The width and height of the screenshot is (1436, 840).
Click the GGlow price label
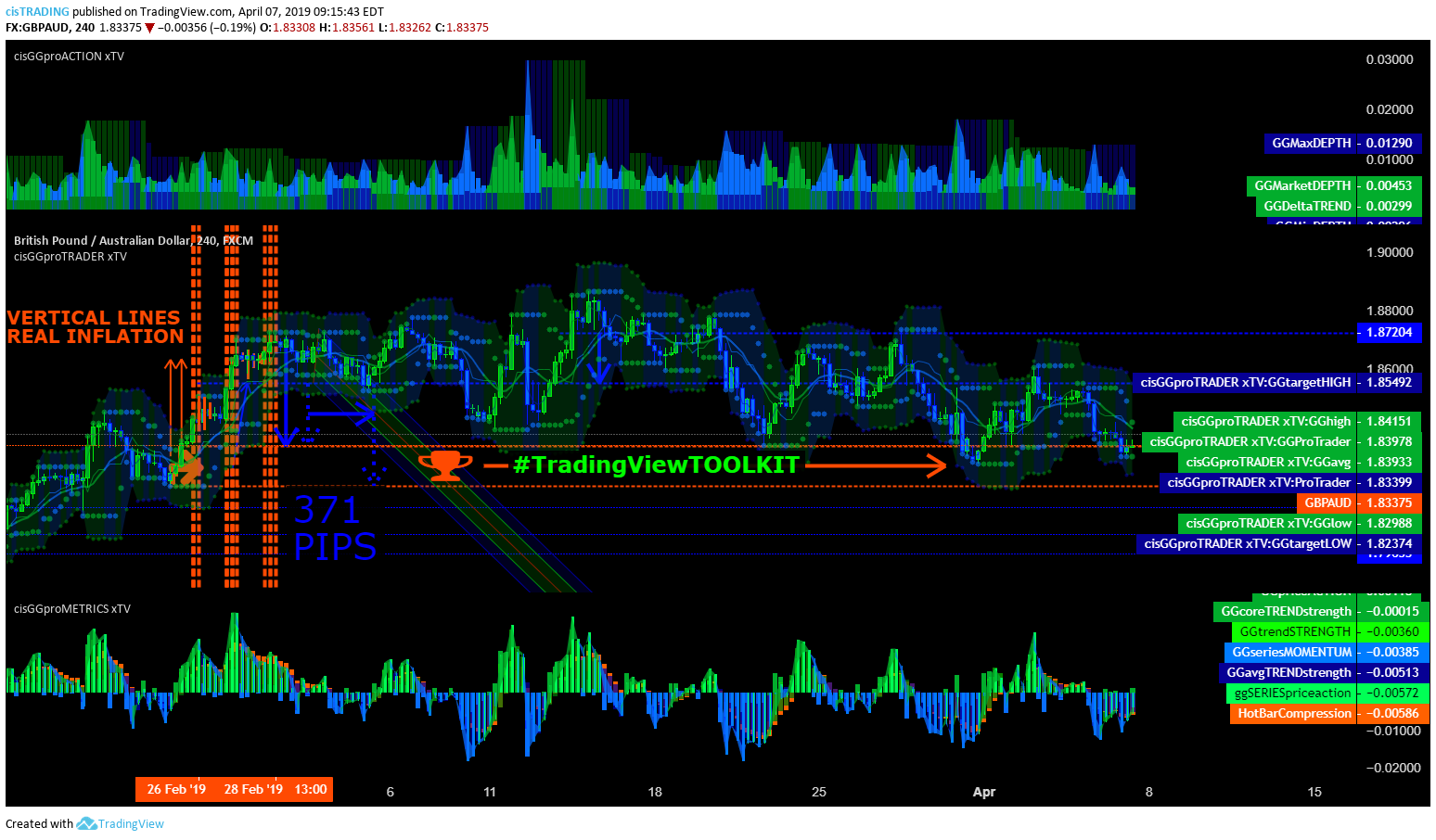tap(1267, 523)
